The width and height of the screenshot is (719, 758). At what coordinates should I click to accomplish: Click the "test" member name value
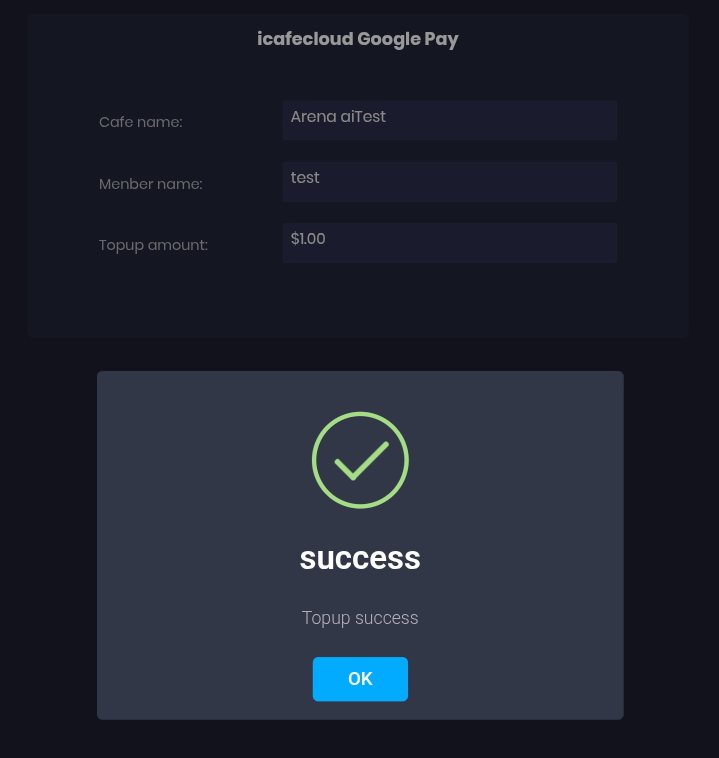[305, 178]
